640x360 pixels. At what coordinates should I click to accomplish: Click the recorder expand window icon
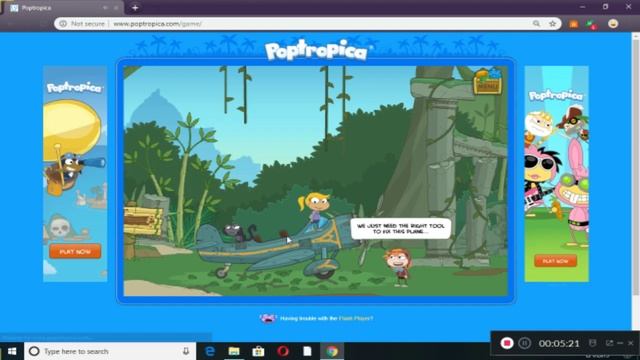click(609, 343)
